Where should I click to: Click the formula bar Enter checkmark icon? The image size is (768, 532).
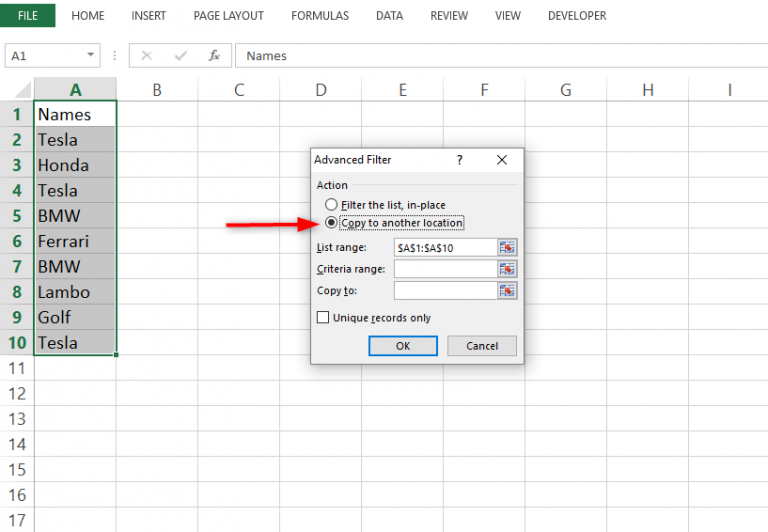tap(180, 55)
